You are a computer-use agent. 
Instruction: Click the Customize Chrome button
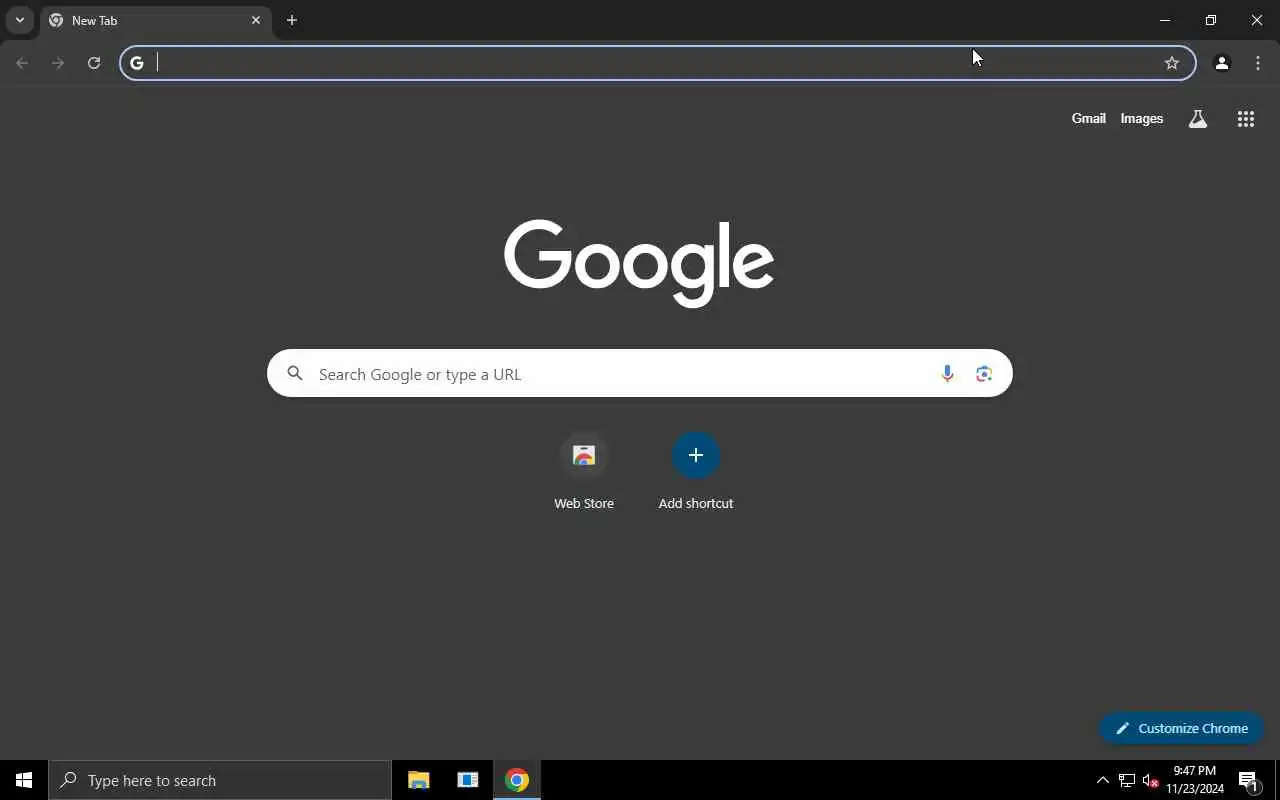pos(1181,728)
